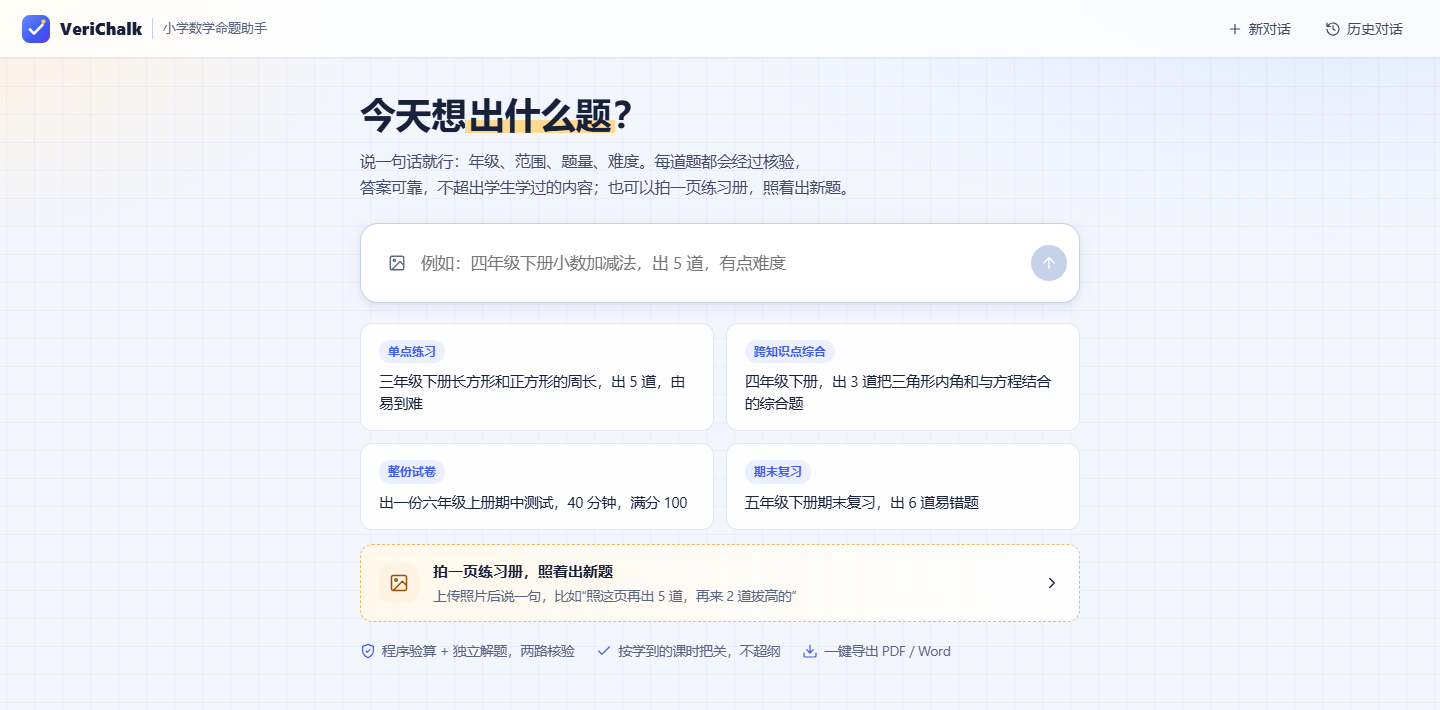Click the download icon beside 一键导出

coord(810,651)
